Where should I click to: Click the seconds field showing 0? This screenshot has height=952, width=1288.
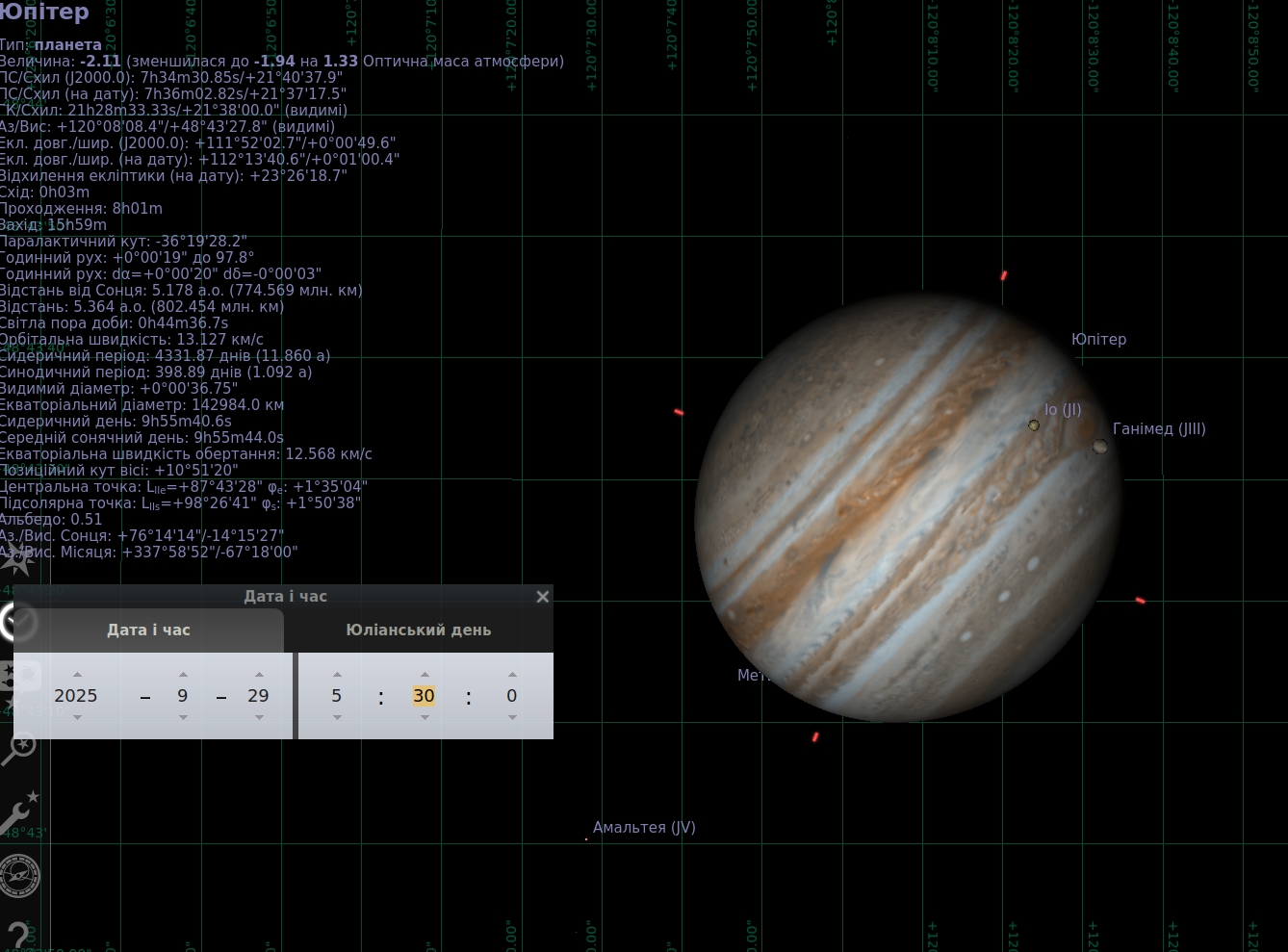(512, 695)
